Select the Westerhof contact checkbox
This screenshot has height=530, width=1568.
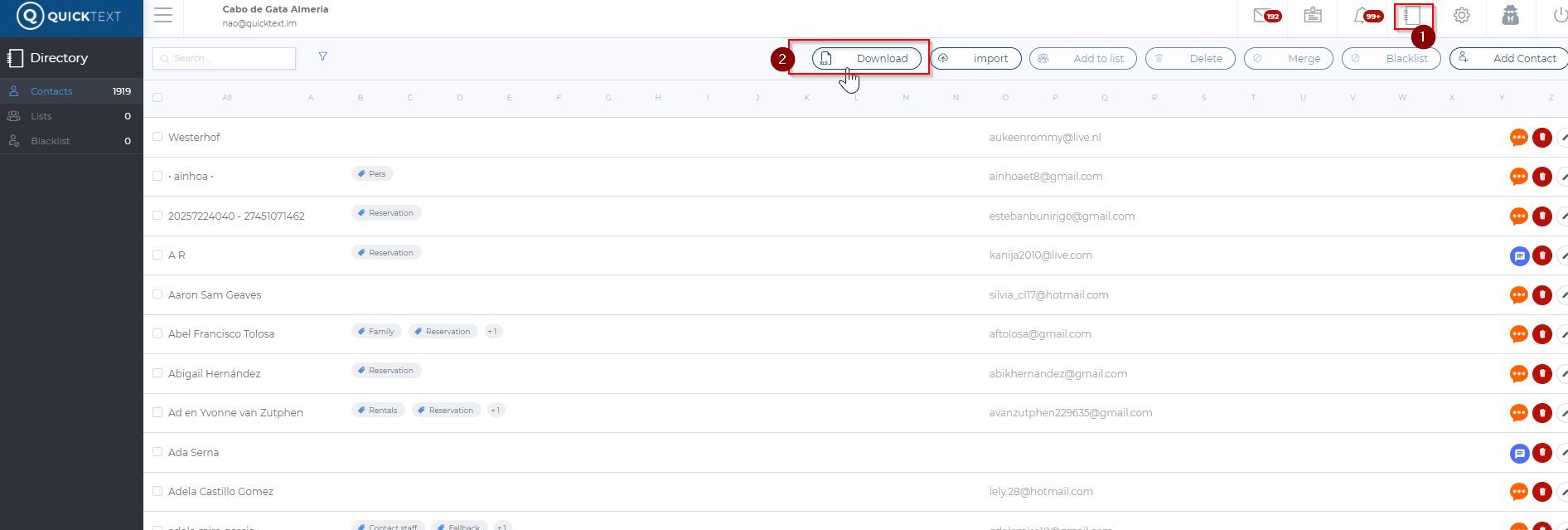point(157,137)
